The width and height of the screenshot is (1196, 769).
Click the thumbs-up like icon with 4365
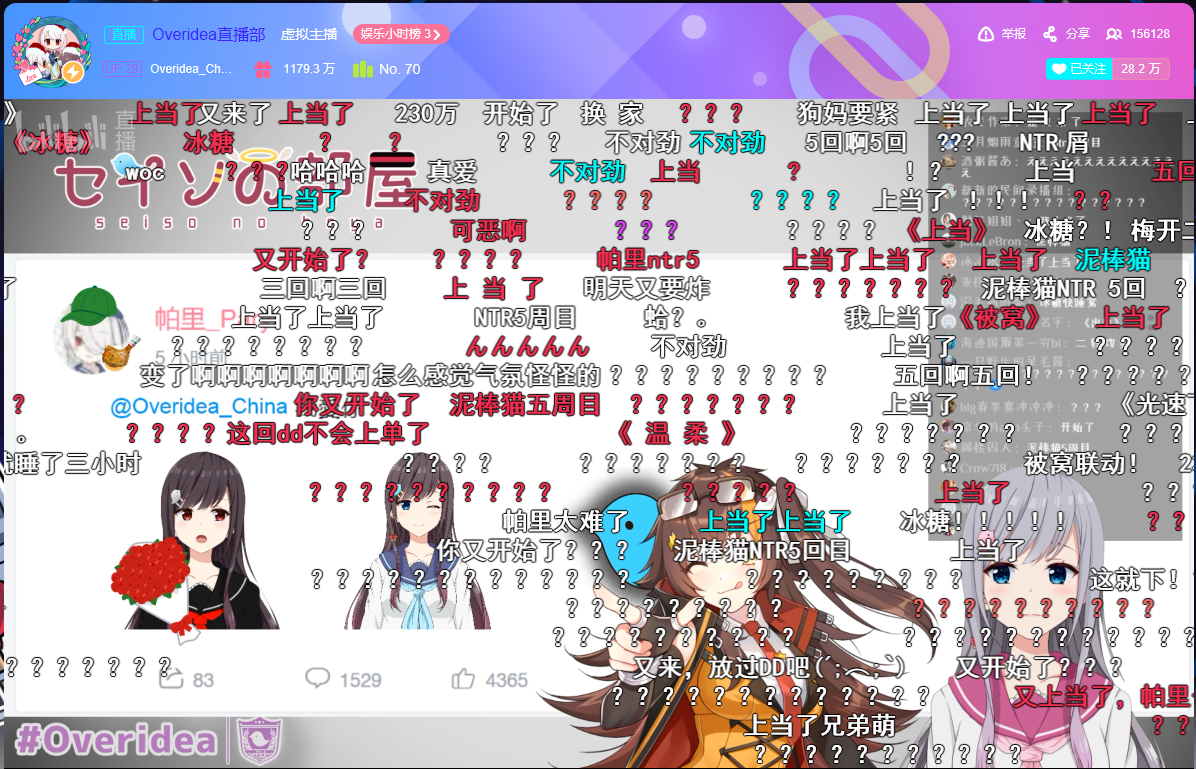tap(462, 679)
